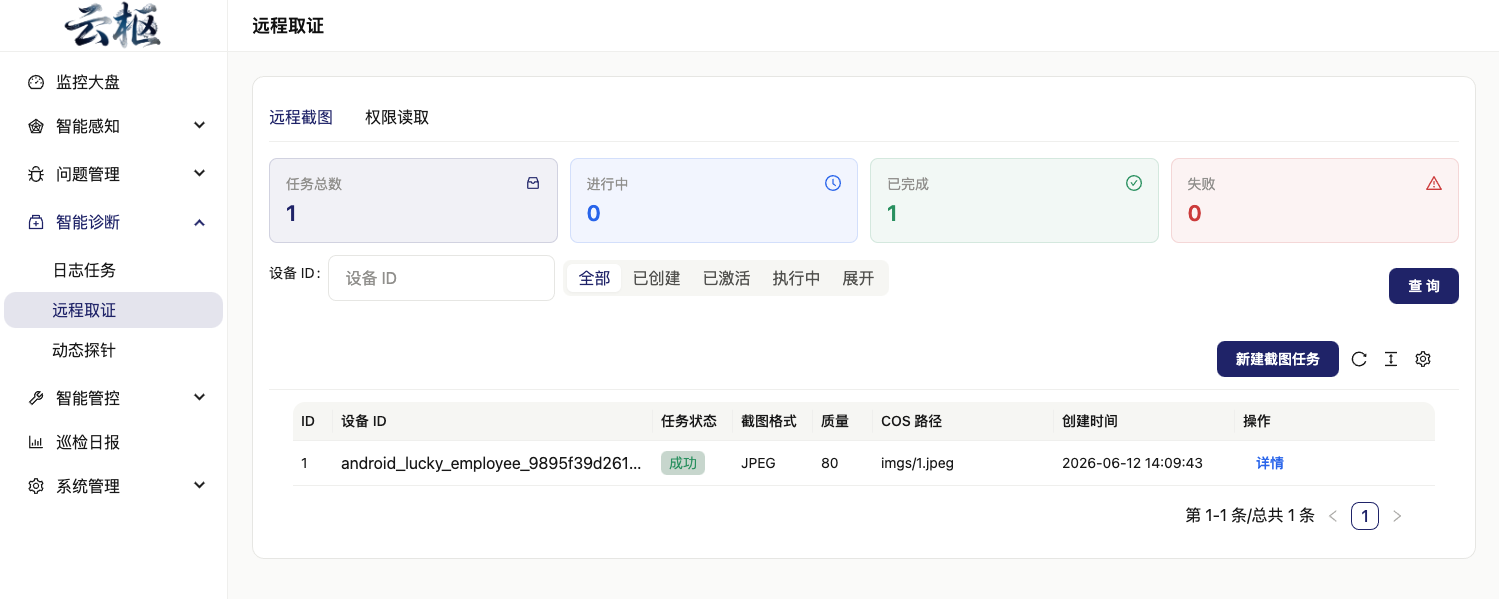Image resolution: width=1499 pixels, height=599 pixels.
Task: Click the 问题管理 bug icon
Action: tap(36, 175)
